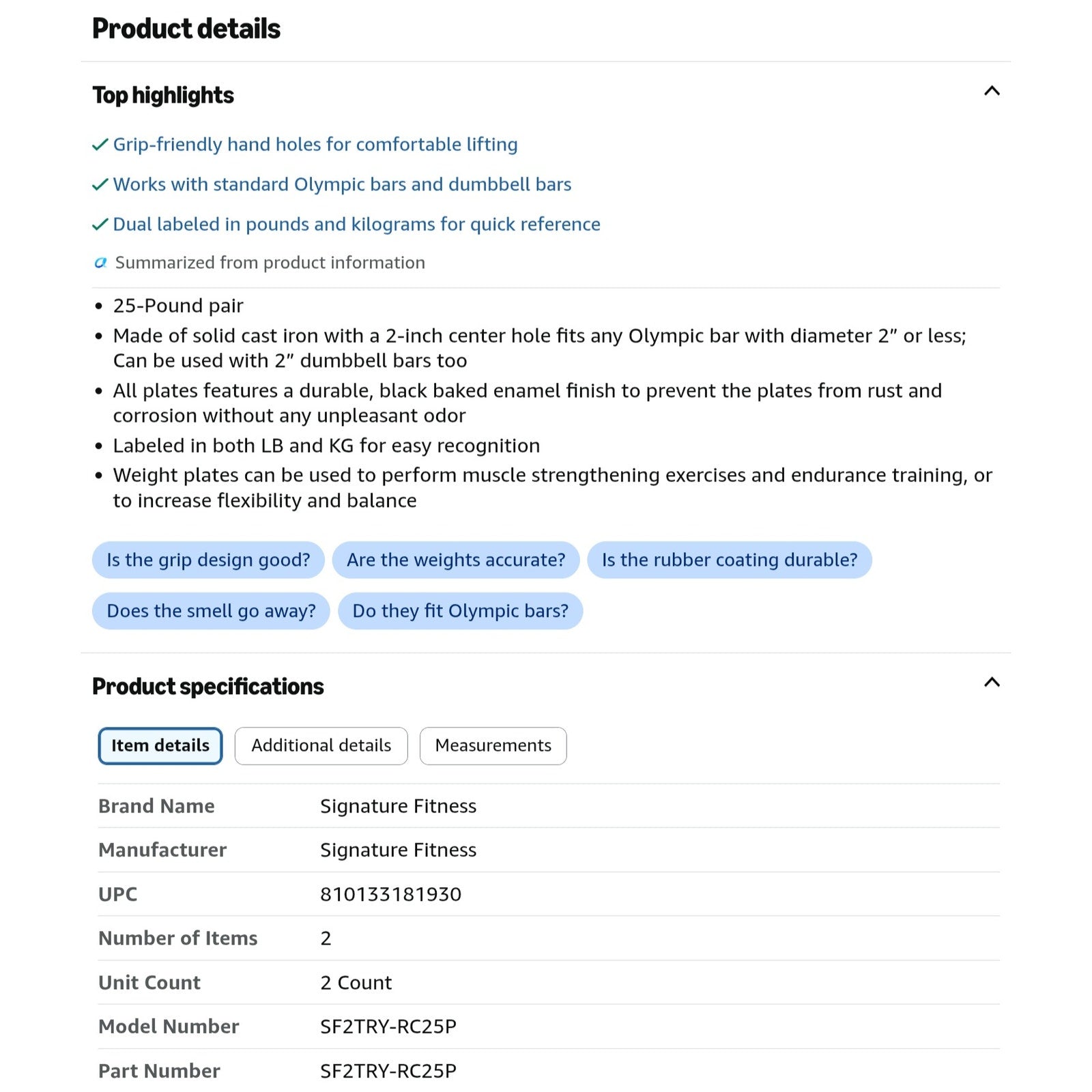Ask "Are the weights accurate?"
1092x1092 pixels.
(x=456, y=560)
